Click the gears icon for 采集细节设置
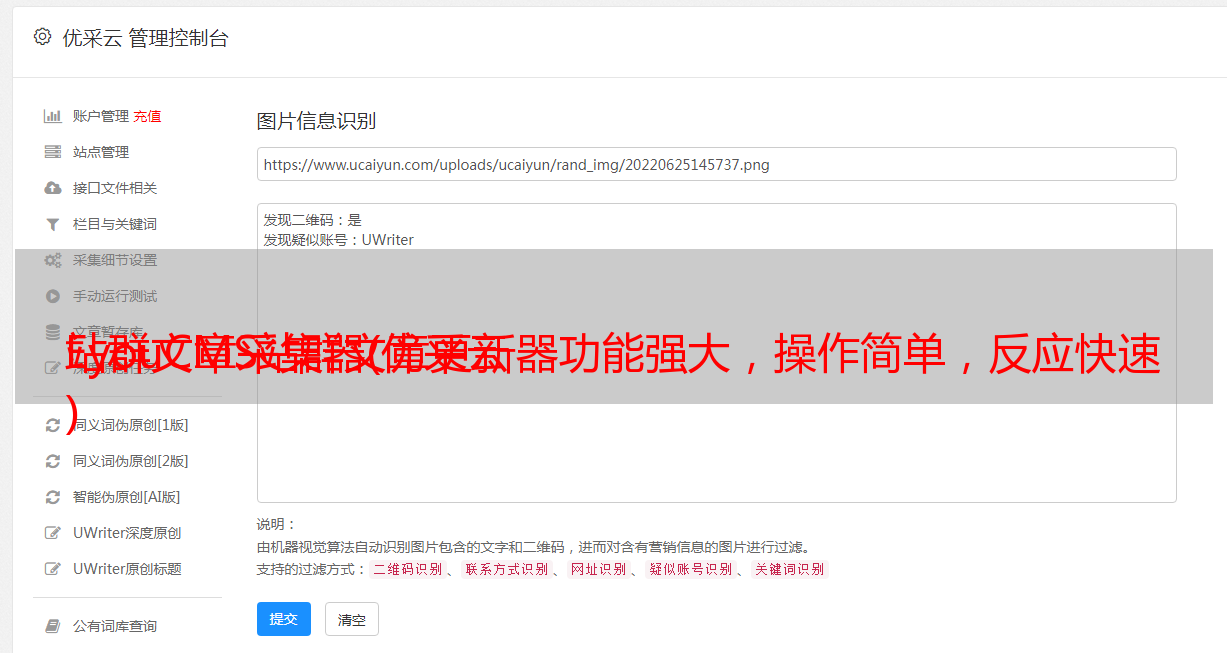The width and height of the screenshot is (1227, 653). (53, 260)
